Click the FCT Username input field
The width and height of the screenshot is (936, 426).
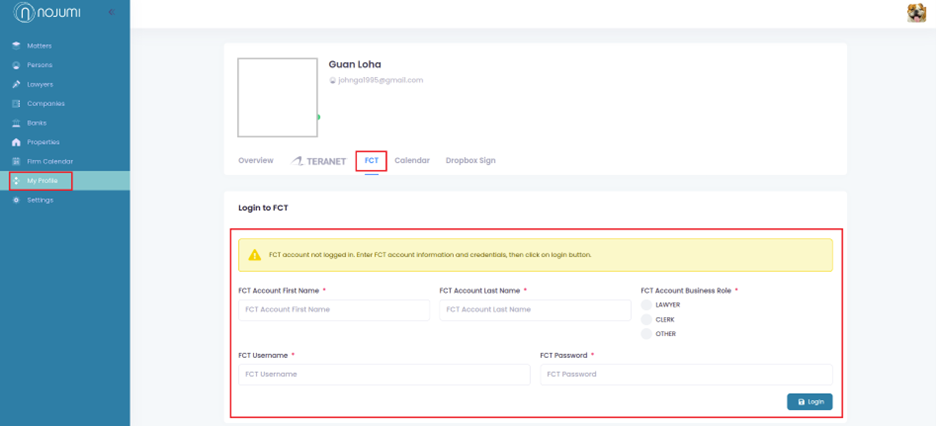[x=384, y=374]
